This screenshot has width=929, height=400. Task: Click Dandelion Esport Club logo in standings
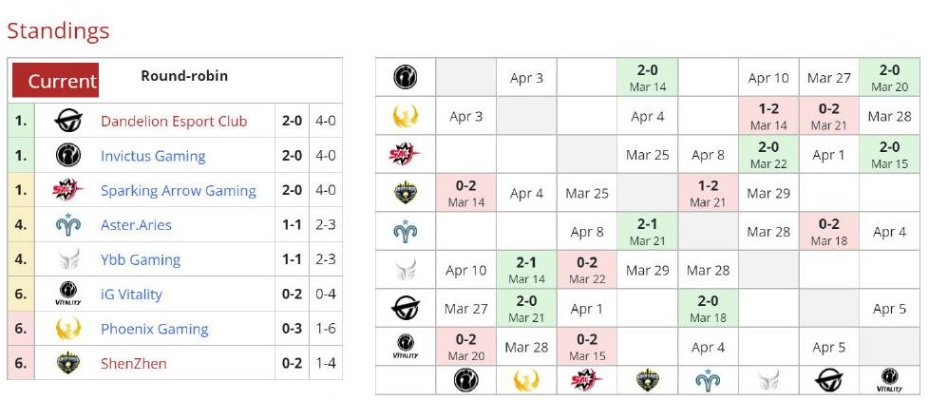click(69, 121)
